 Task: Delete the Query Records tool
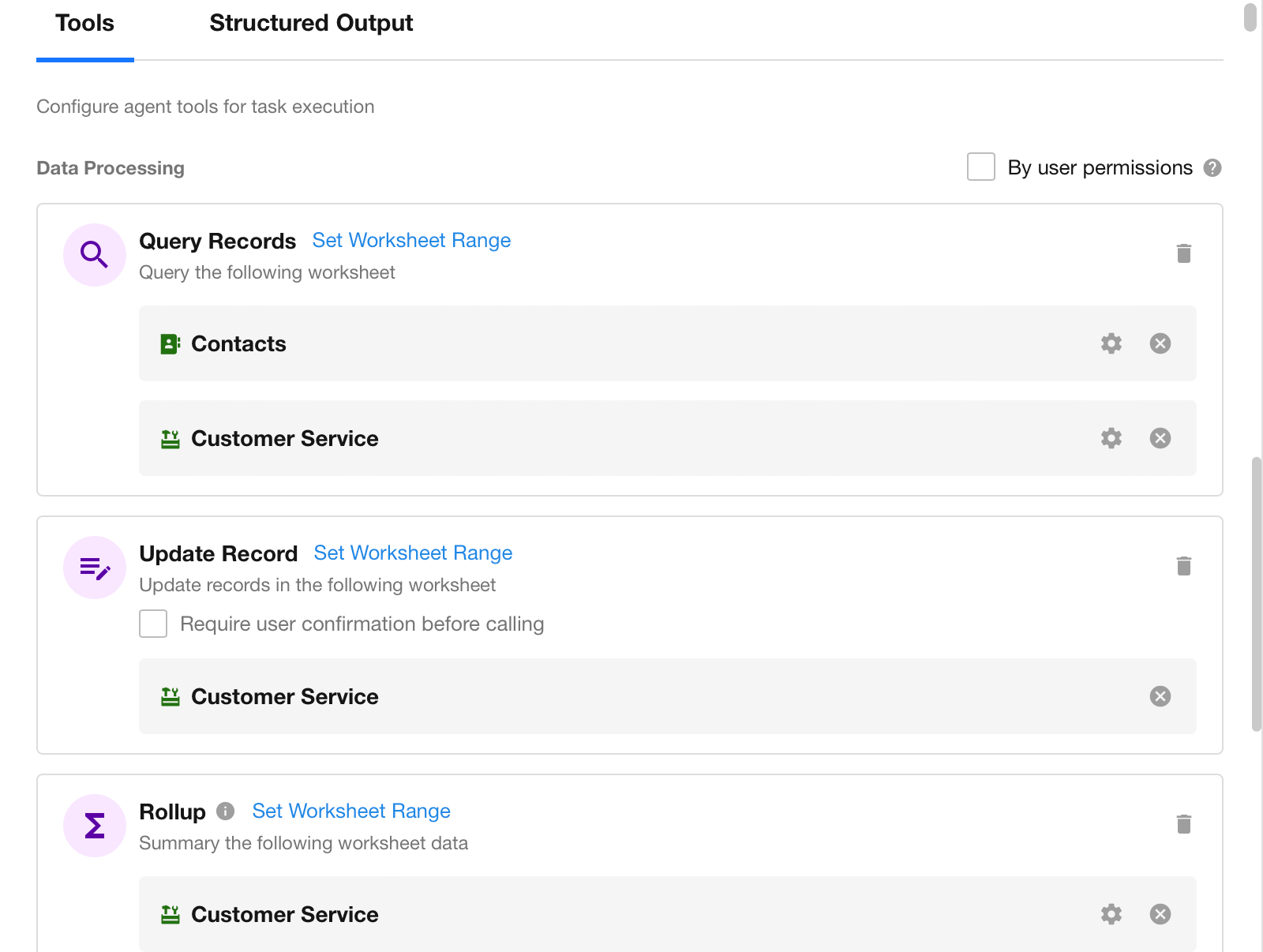[x=1183, y=253]
